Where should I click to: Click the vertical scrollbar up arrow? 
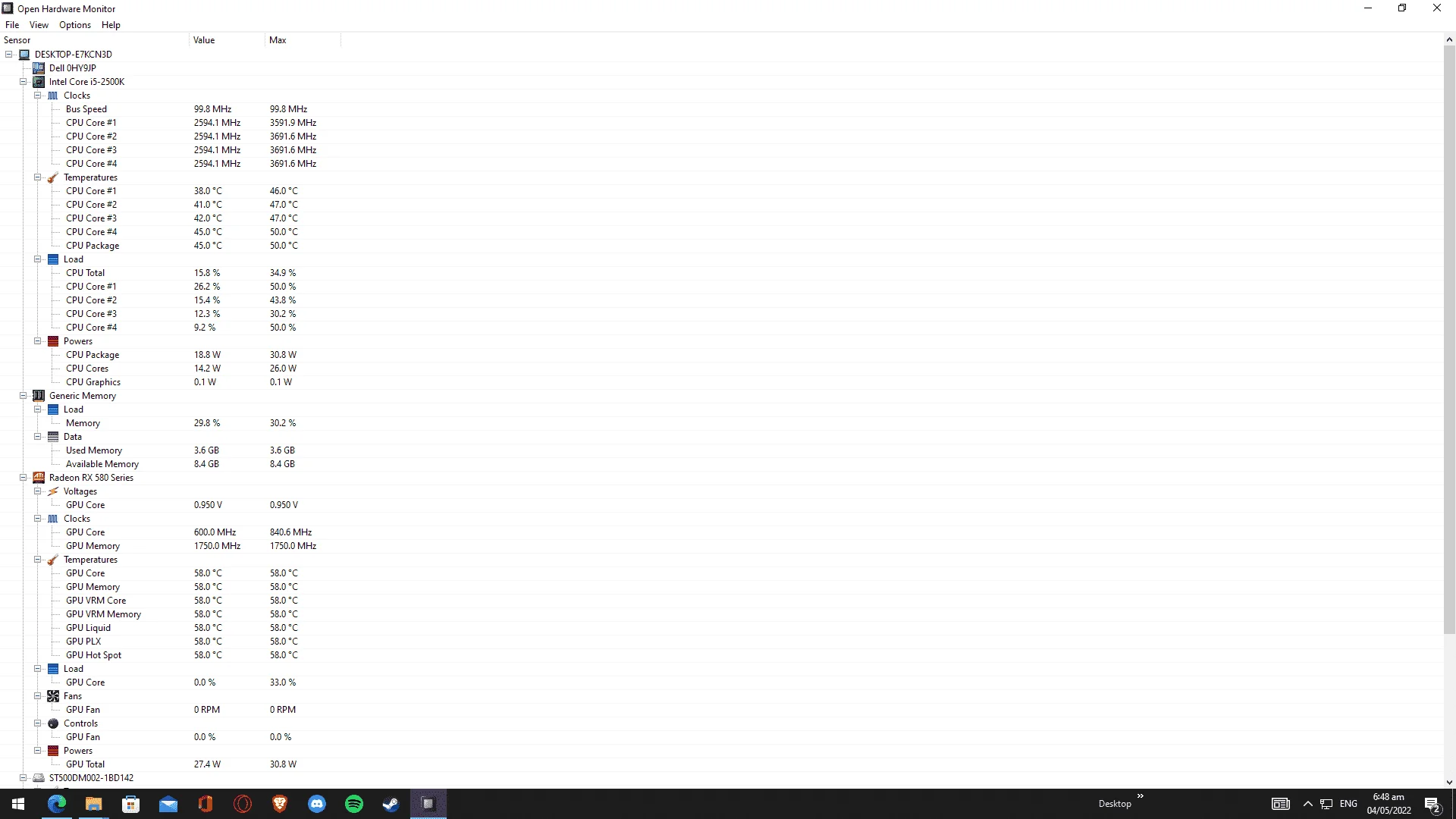(x=1449, y=39)
